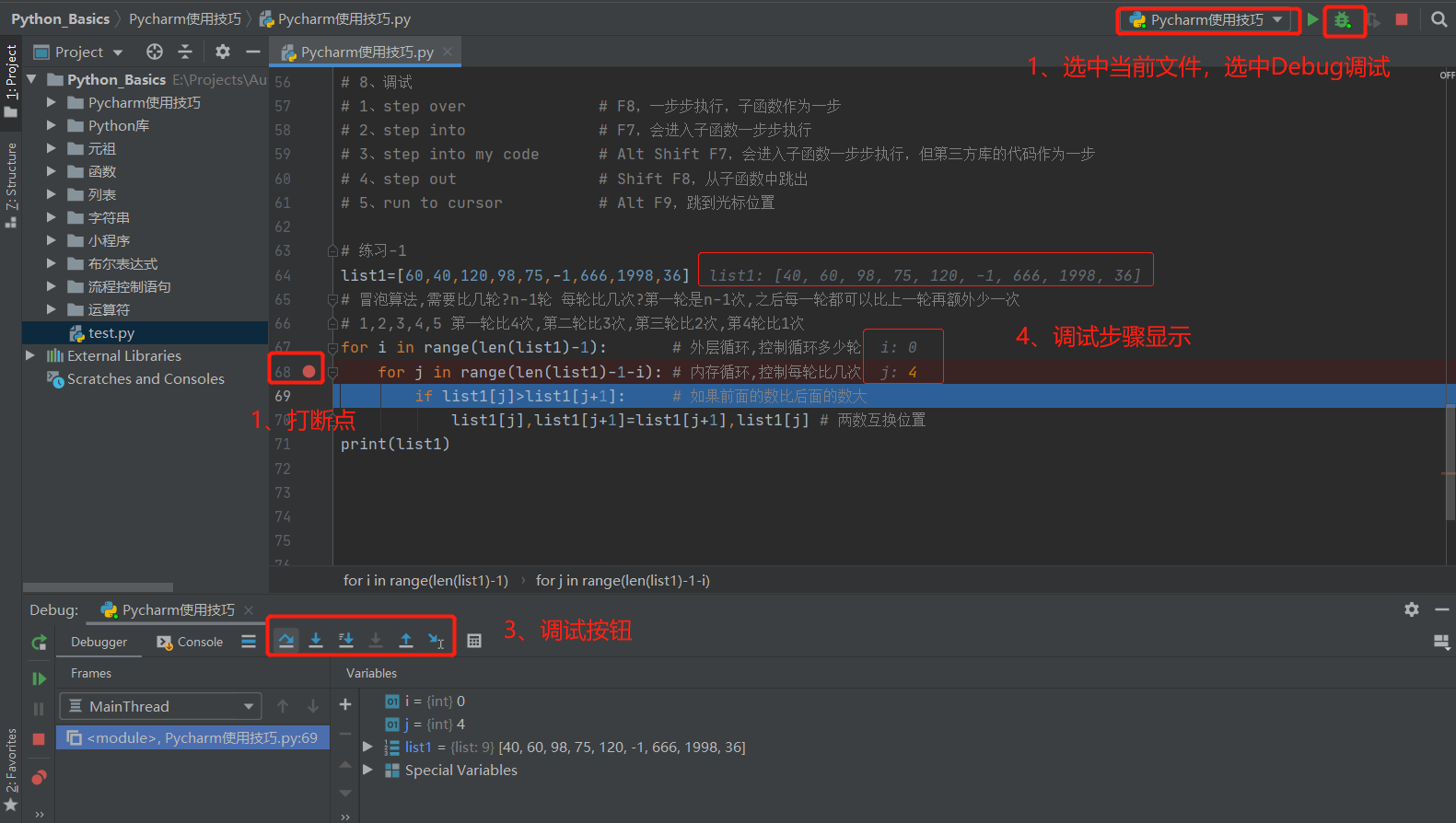This screenshot has height=823, width=1456.
Task: Add a new watch with the plus icon
Action: click(345, 704)
